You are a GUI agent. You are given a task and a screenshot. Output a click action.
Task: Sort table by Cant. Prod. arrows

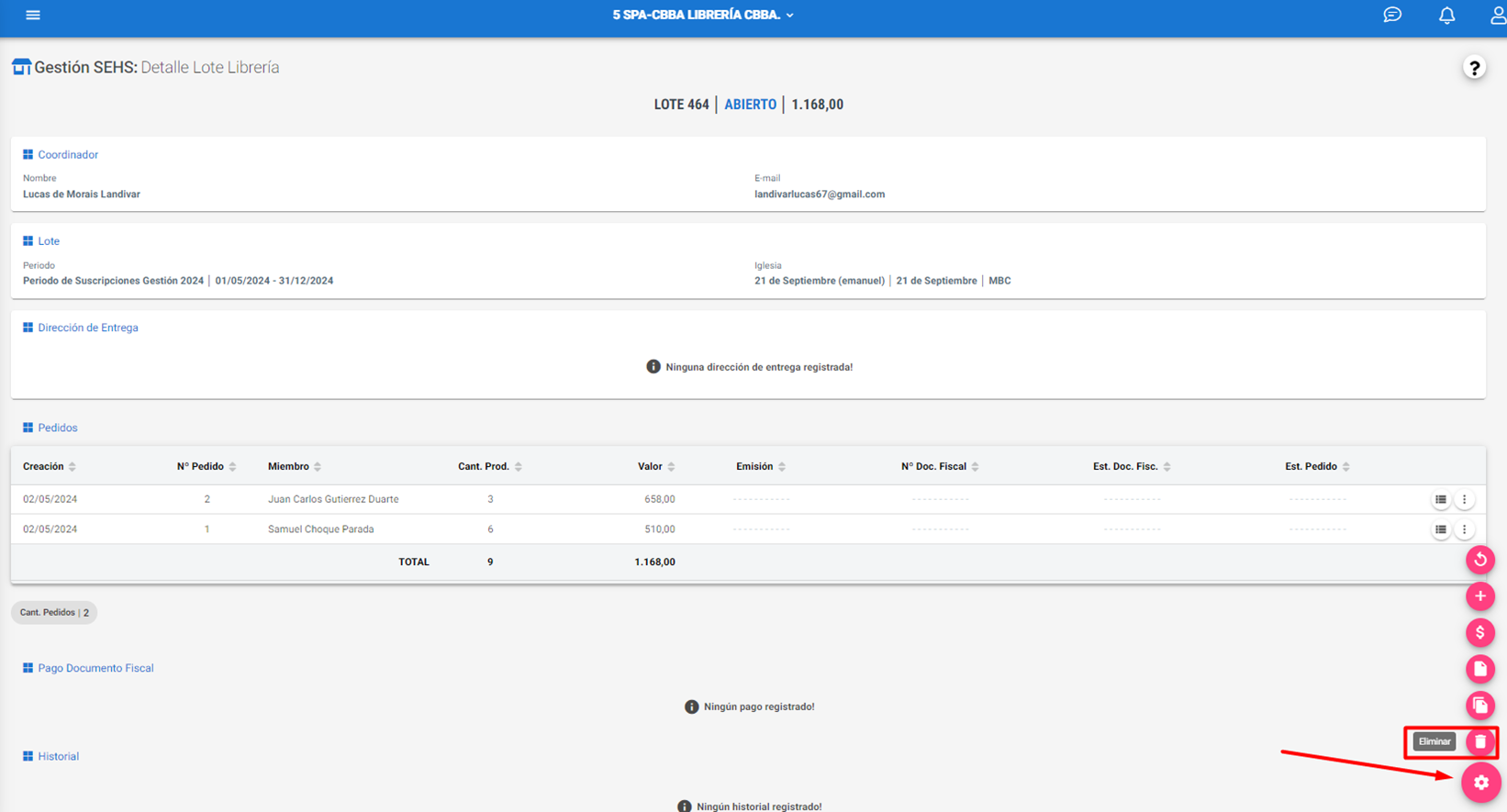[x=519, y=467]
